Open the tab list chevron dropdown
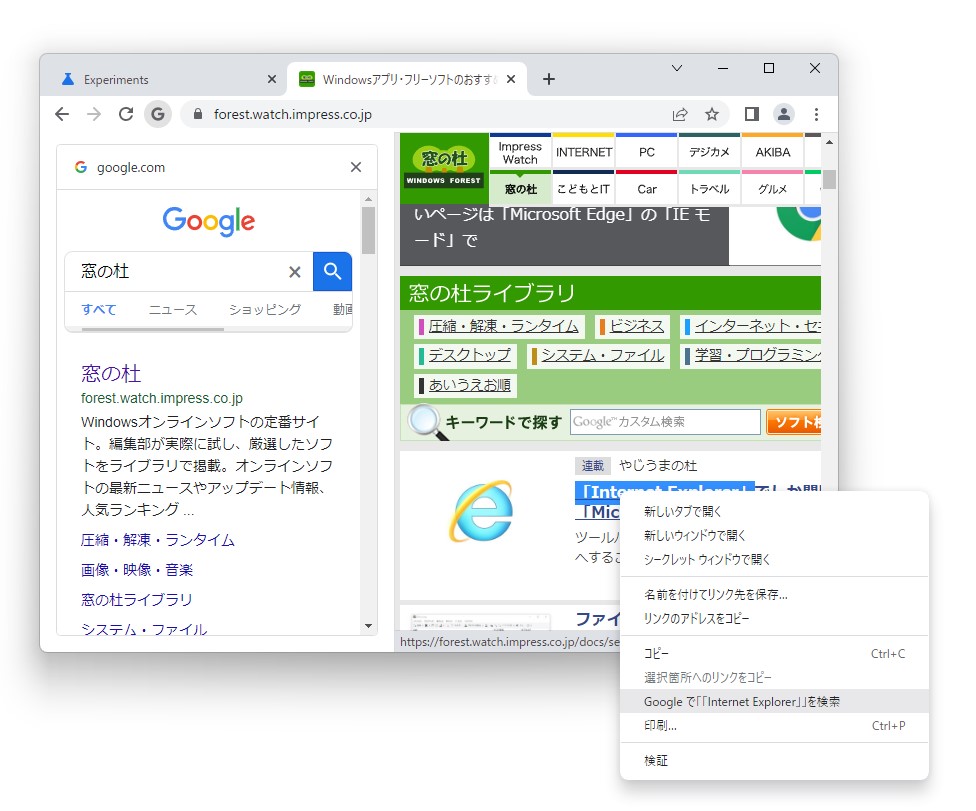Screen dimensions: 976x811 [677, 68]
